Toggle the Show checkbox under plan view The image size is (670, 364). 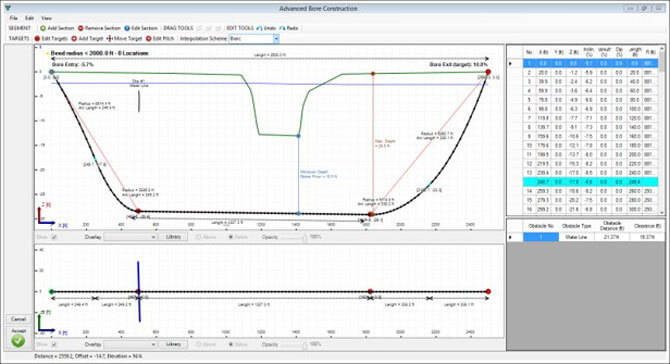(x=54, y=344)
